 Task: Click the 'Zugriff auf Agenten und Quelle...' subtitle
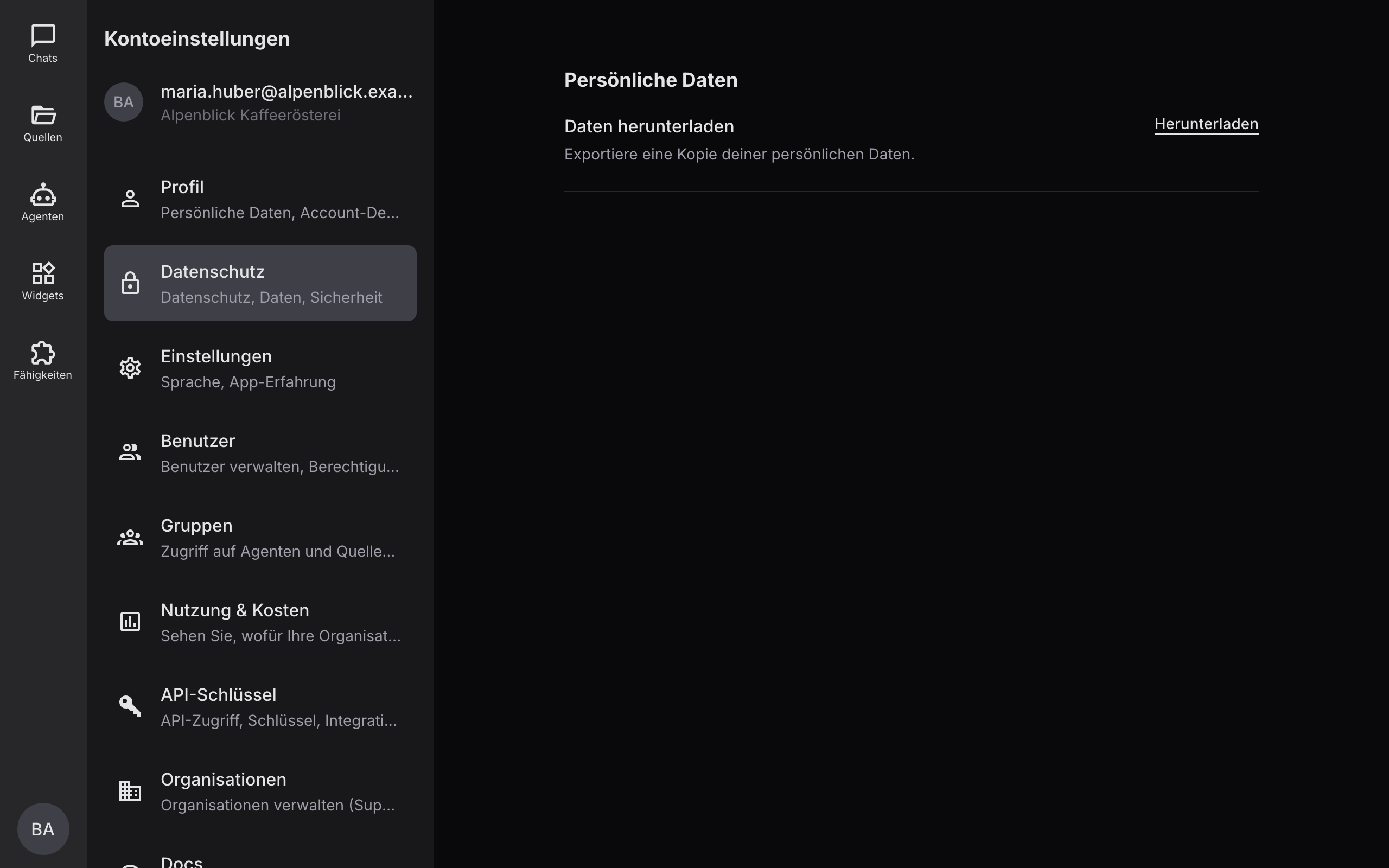278,552
